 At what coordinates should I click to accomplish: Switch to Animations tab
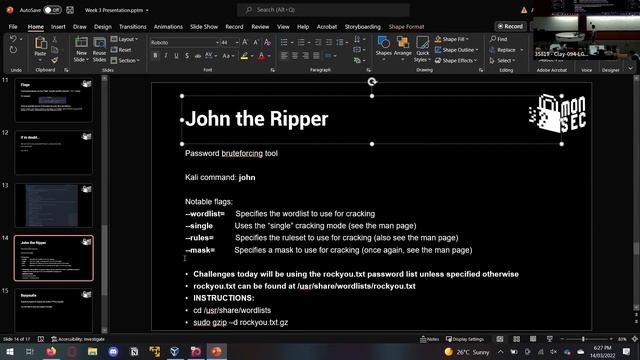[168, 27]
